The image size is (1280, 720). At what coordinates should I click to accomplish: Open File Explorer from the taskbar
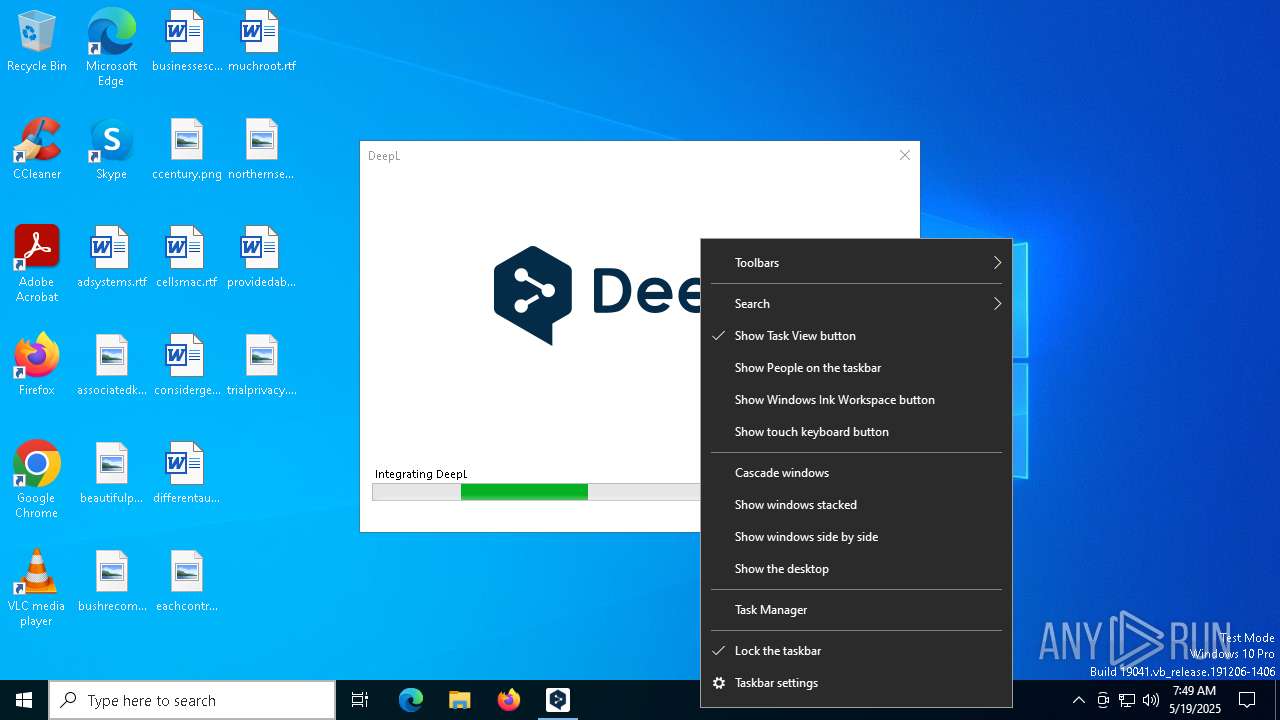(x=460, y=700)
